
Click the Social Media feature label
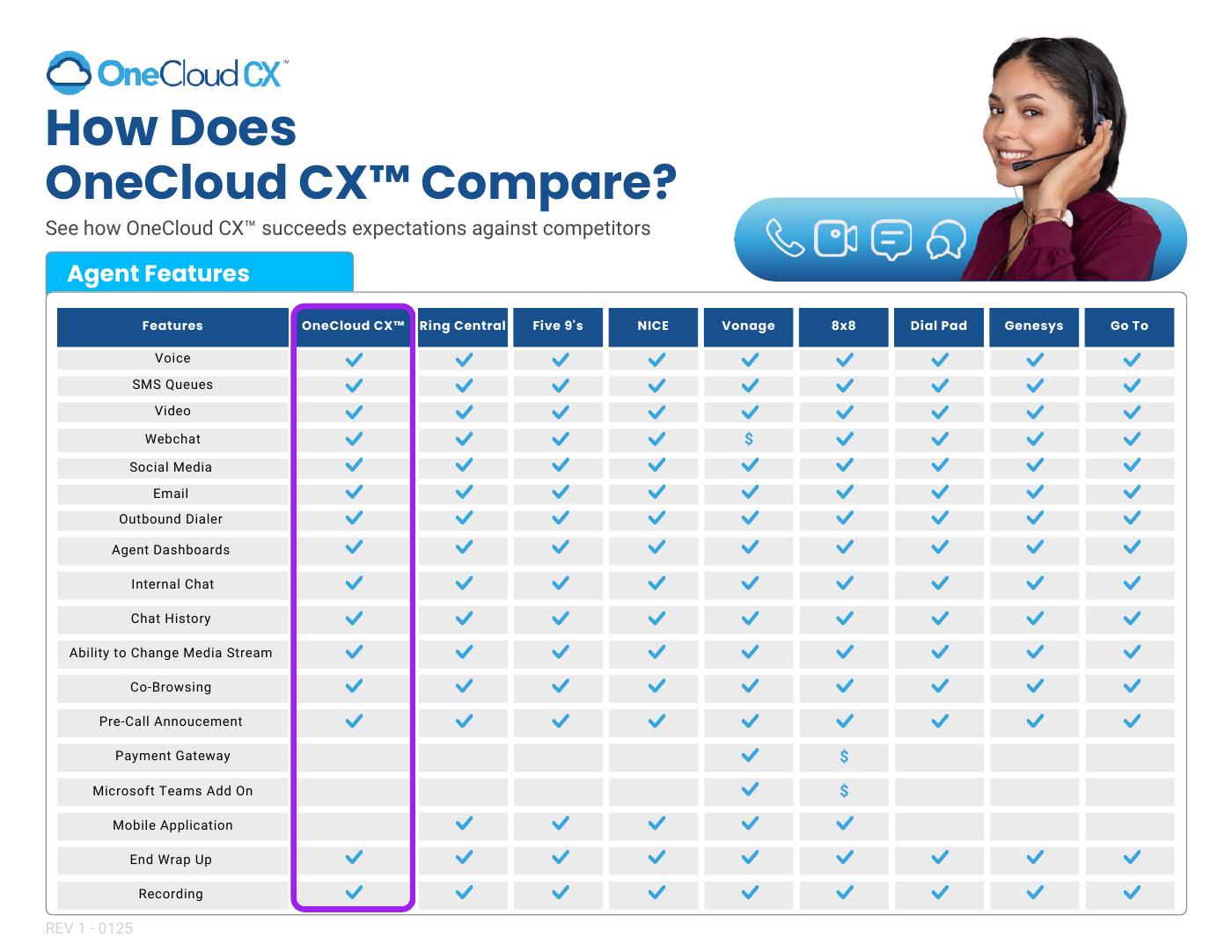(x=171, y=467)
